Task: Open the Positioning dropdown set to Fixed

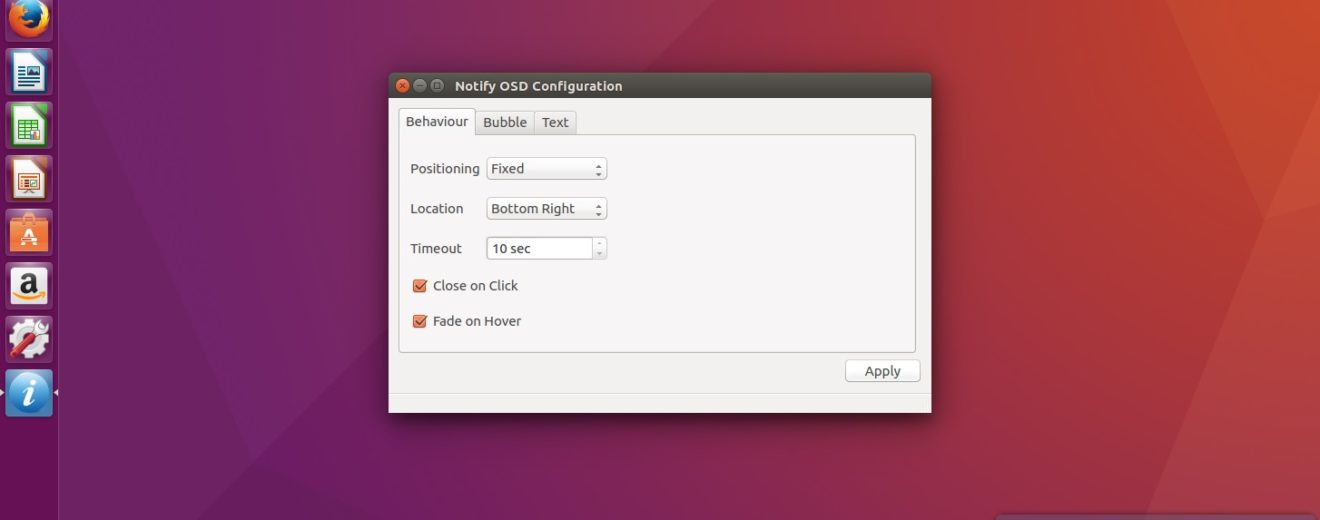Action: (x=547, y=169)
